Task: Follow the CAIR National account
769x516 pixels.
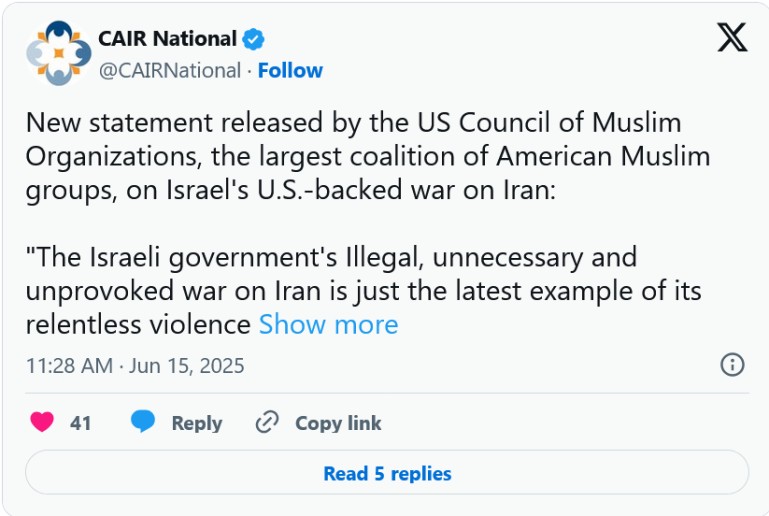Action: pyautogui.click(x=290, y=70)
